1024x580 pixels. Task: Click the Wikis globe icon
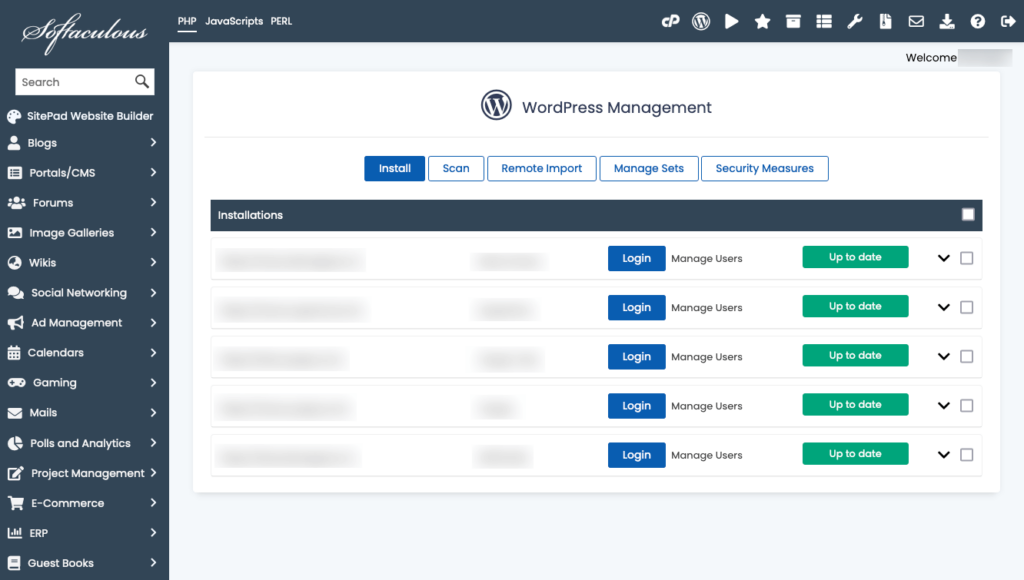pyautogui.click(x=14, y=263)
